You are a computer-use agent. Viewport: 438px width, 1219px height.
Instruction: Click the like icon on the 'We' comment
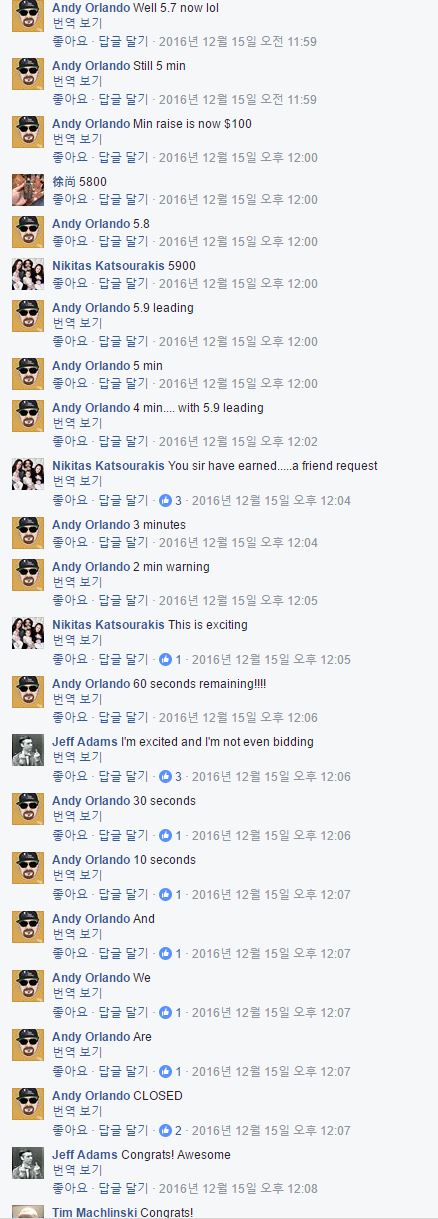[x=165, y=1012]
